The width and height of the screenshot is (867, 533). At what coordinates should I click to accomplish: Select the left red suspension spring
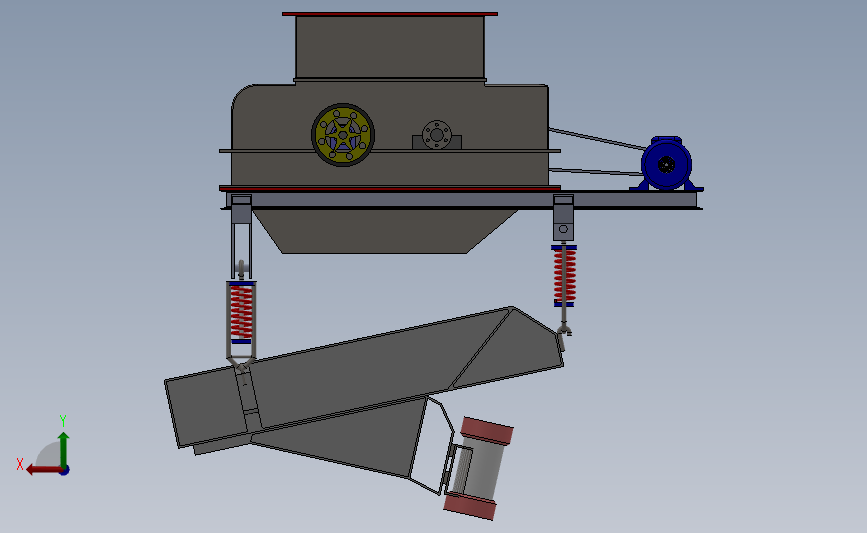click(241, 311)
